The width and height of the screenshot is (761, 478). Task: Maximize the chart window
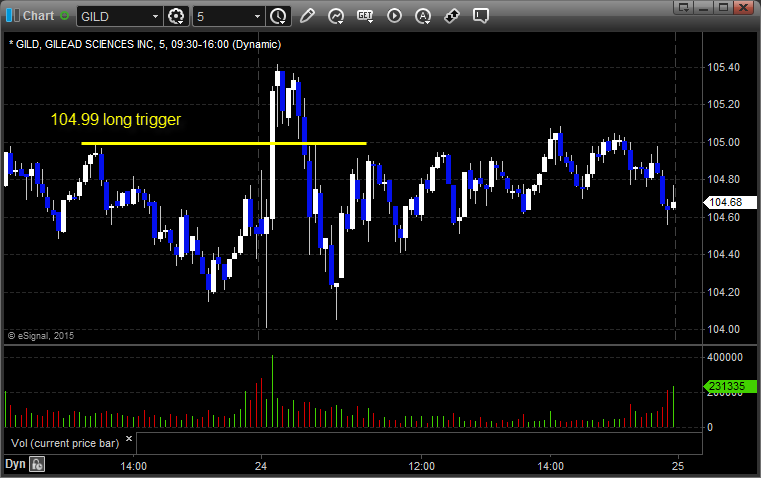723,7
